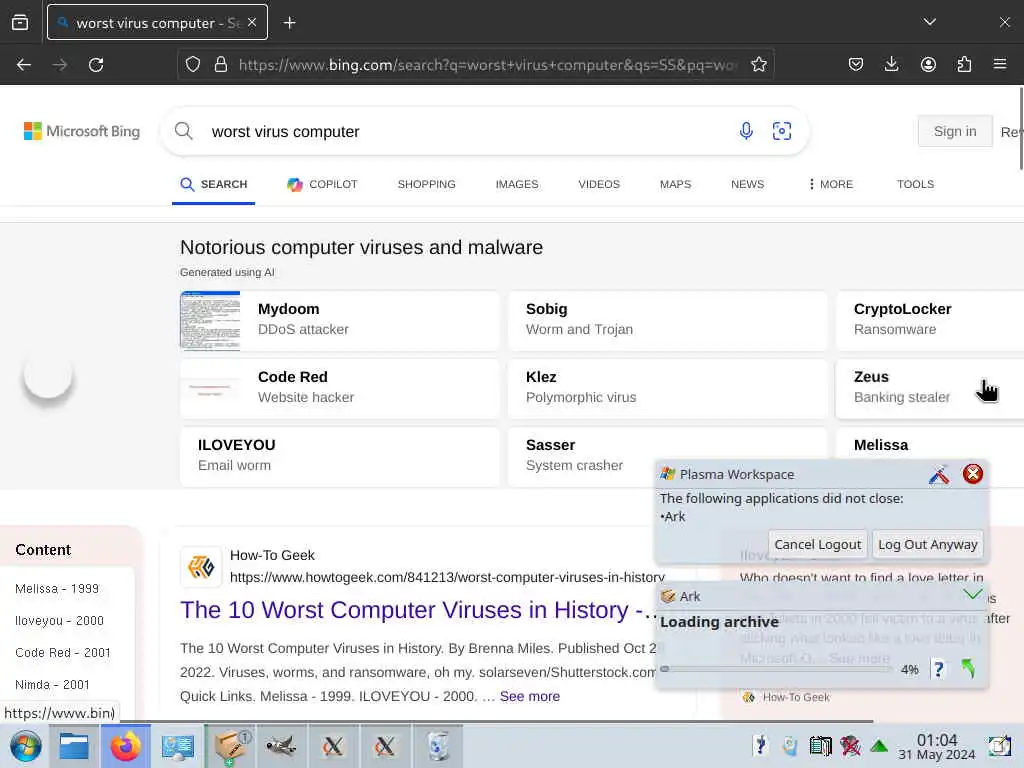This screenshot has height=768, width=1024.
Task: Open tracking protection shield in address bar
Action: point(193,65)
